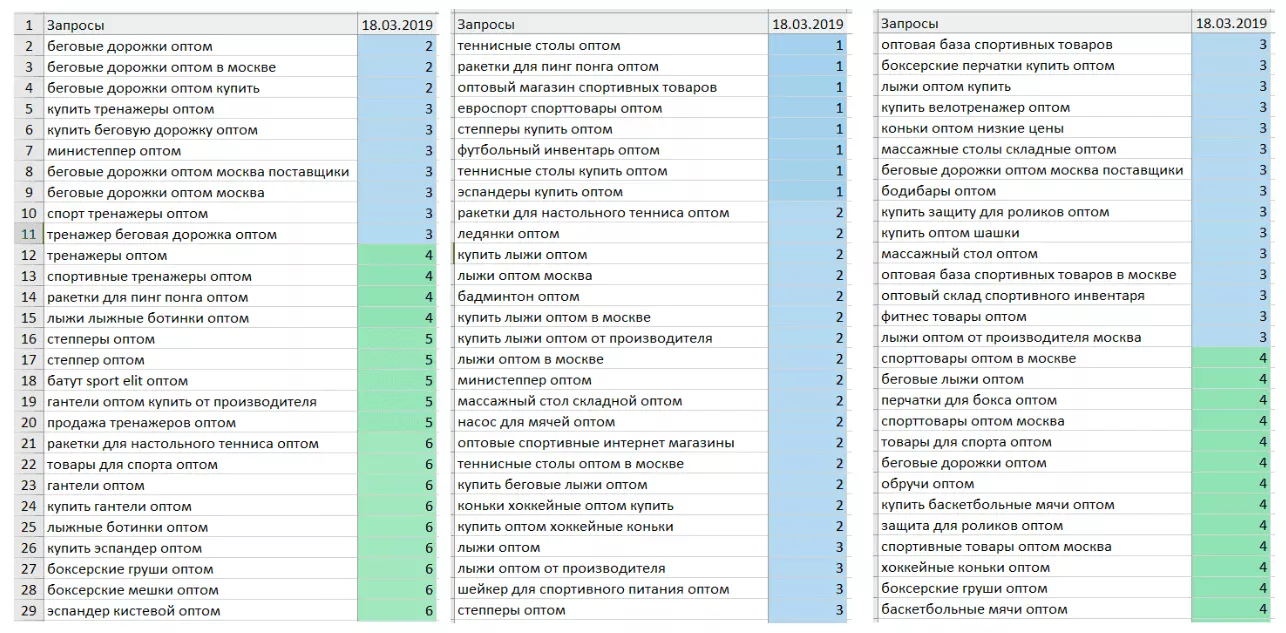Click "насос для мячей оптом" cell
This screenshot has width=1286, height=633.
pyautogui.click(x=612, y=422)
